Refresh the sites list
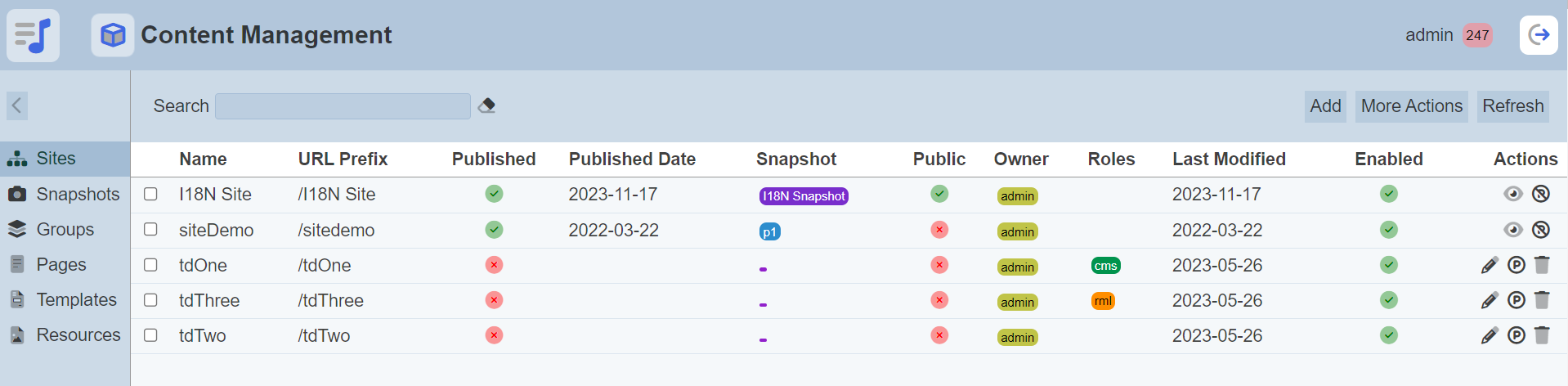 coord(1512,106)
